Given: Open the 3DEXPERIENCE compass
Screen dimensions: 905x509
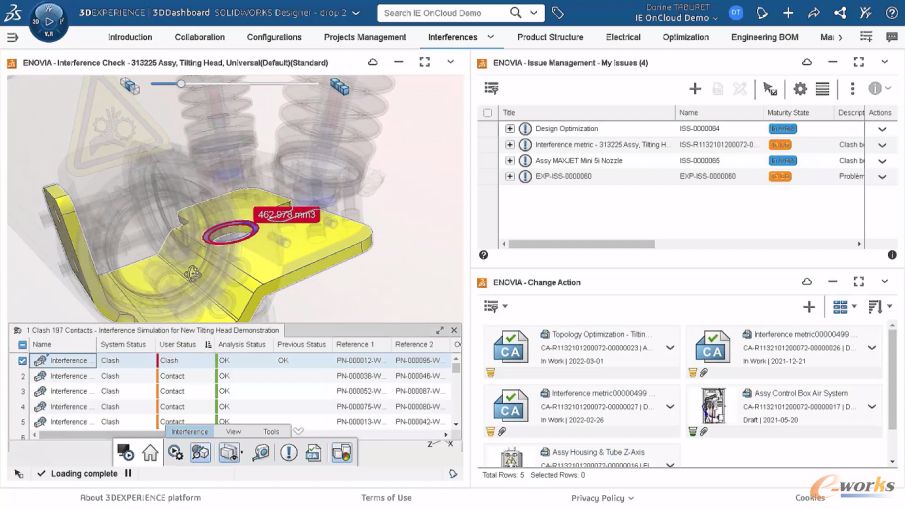Looking at the screenshot, I should (48, 21).
